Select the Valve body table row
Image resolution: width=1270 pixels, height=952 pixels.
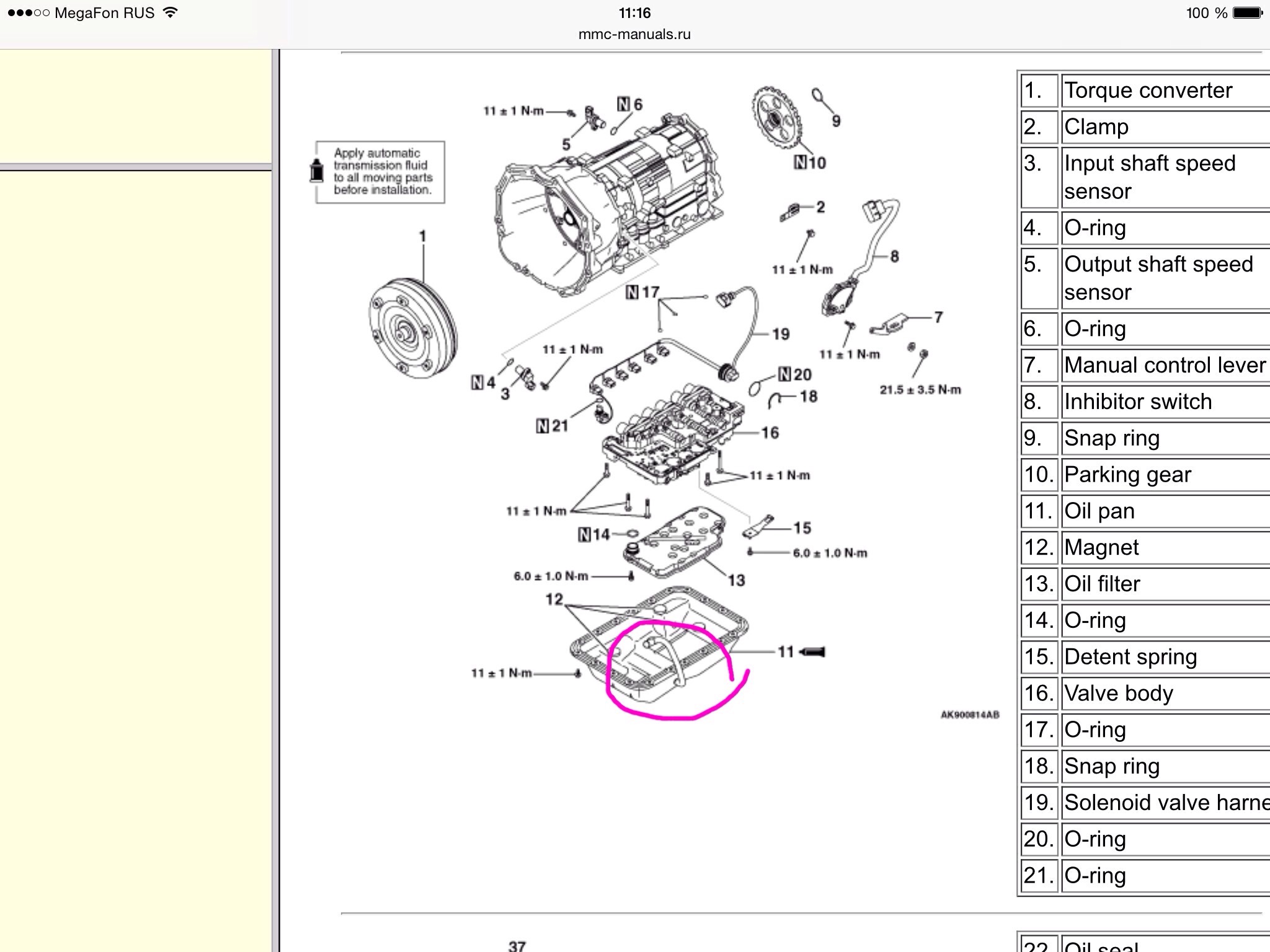(1118, 694)
